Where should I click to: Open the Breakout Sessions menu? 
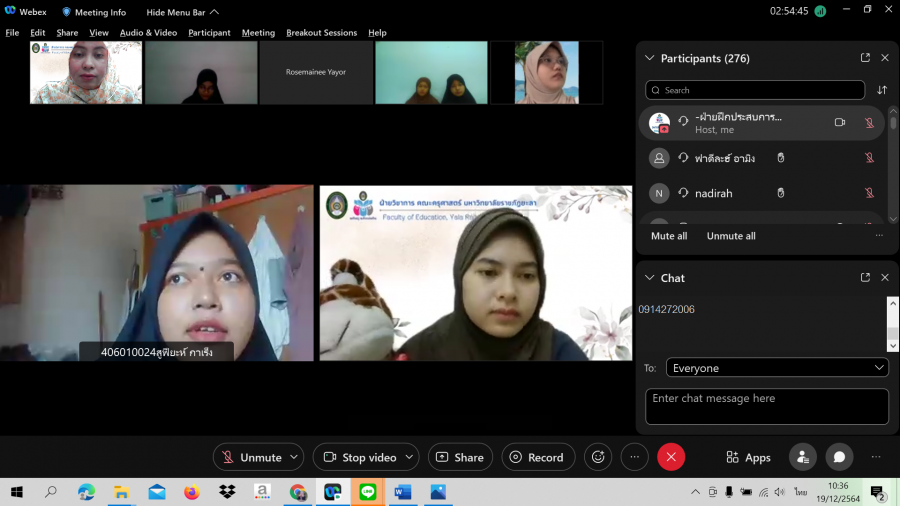321,33
